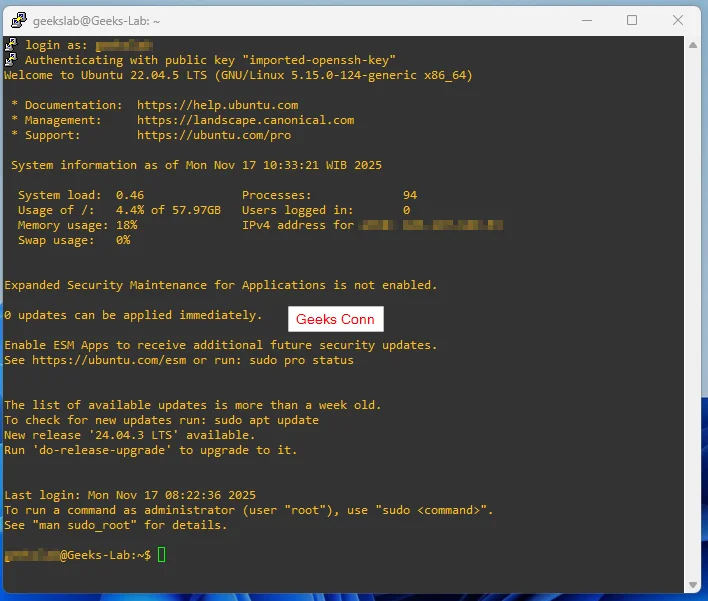Click the https://landscape.canonical.com URL

(x=246, y=120)
